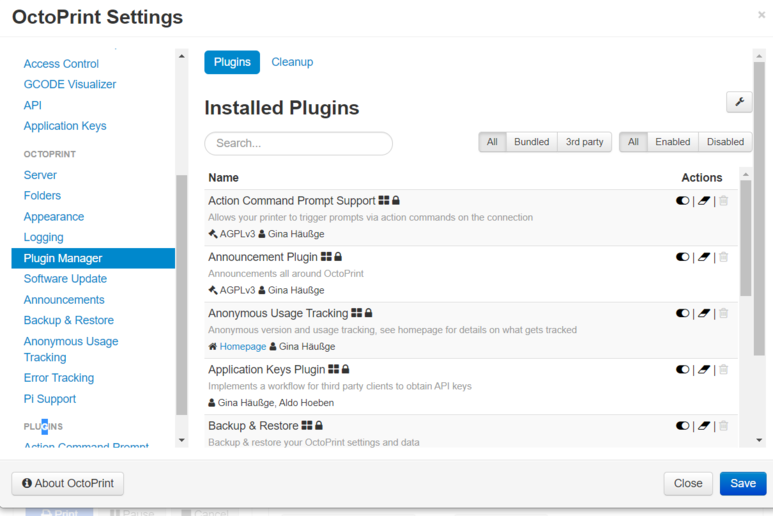
Task: Click trash icon for Anonymous Usage Tracking
Action: click(x=723, y=313)
